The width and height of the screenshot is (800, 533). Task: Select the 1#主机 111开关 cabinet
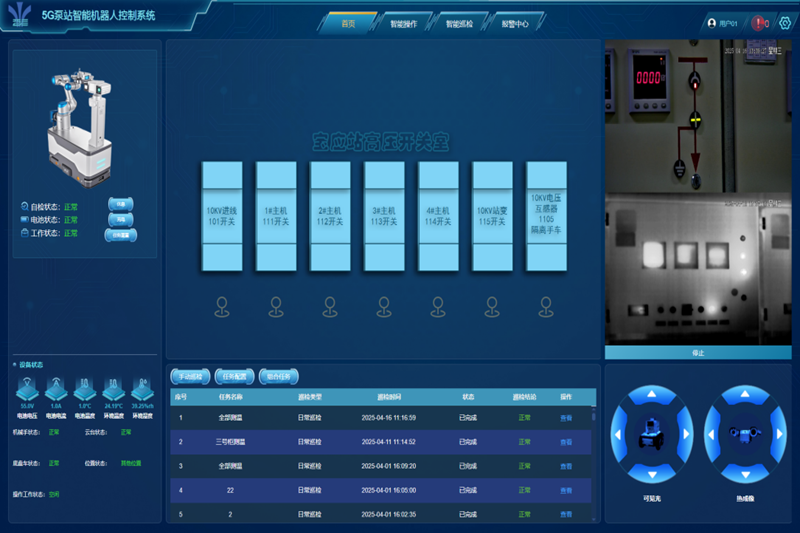pyautogui.click(x=276, y=216)
